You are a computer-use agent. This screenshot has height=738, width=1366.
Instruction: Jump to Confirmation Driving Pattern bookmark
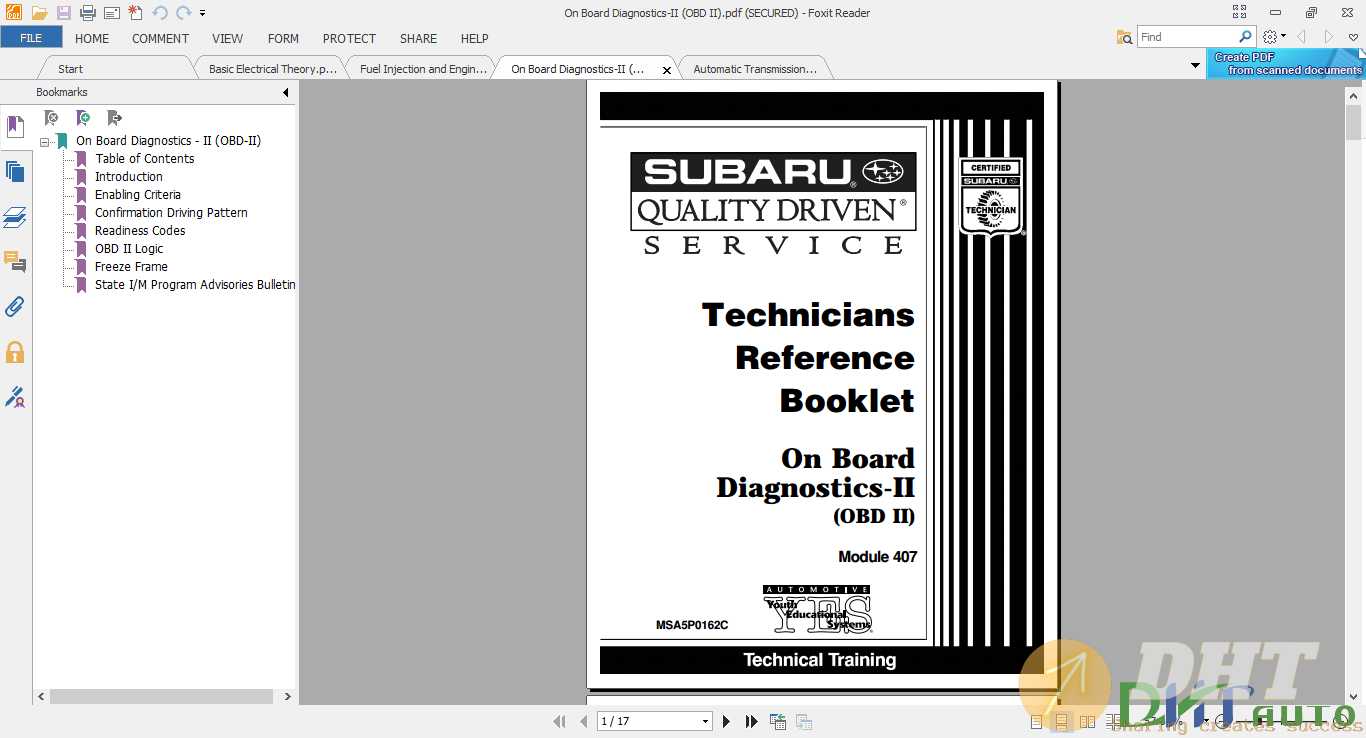(171, 213)
